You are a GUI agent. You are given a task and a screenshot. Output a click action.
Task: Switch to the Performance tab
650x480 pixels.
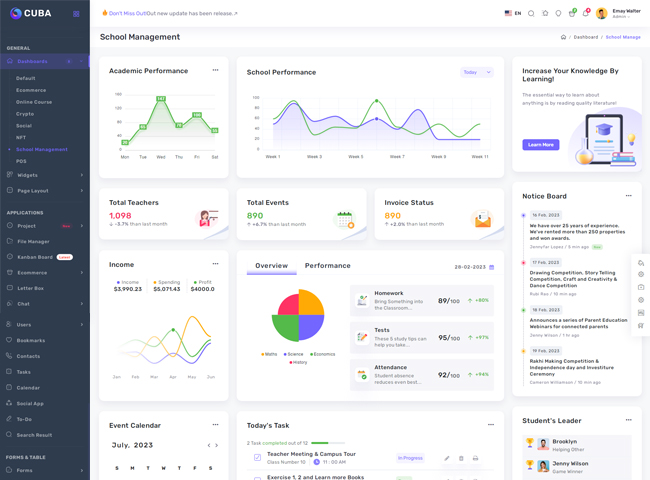click(x=327, y=266)
